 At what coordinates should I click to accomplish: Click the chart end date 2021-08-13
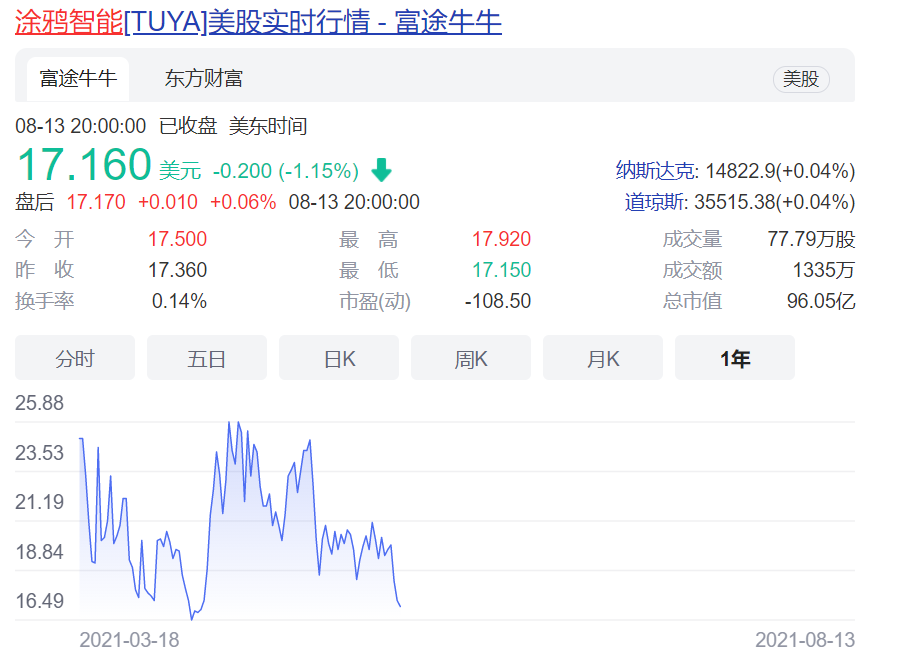[805, 640]
